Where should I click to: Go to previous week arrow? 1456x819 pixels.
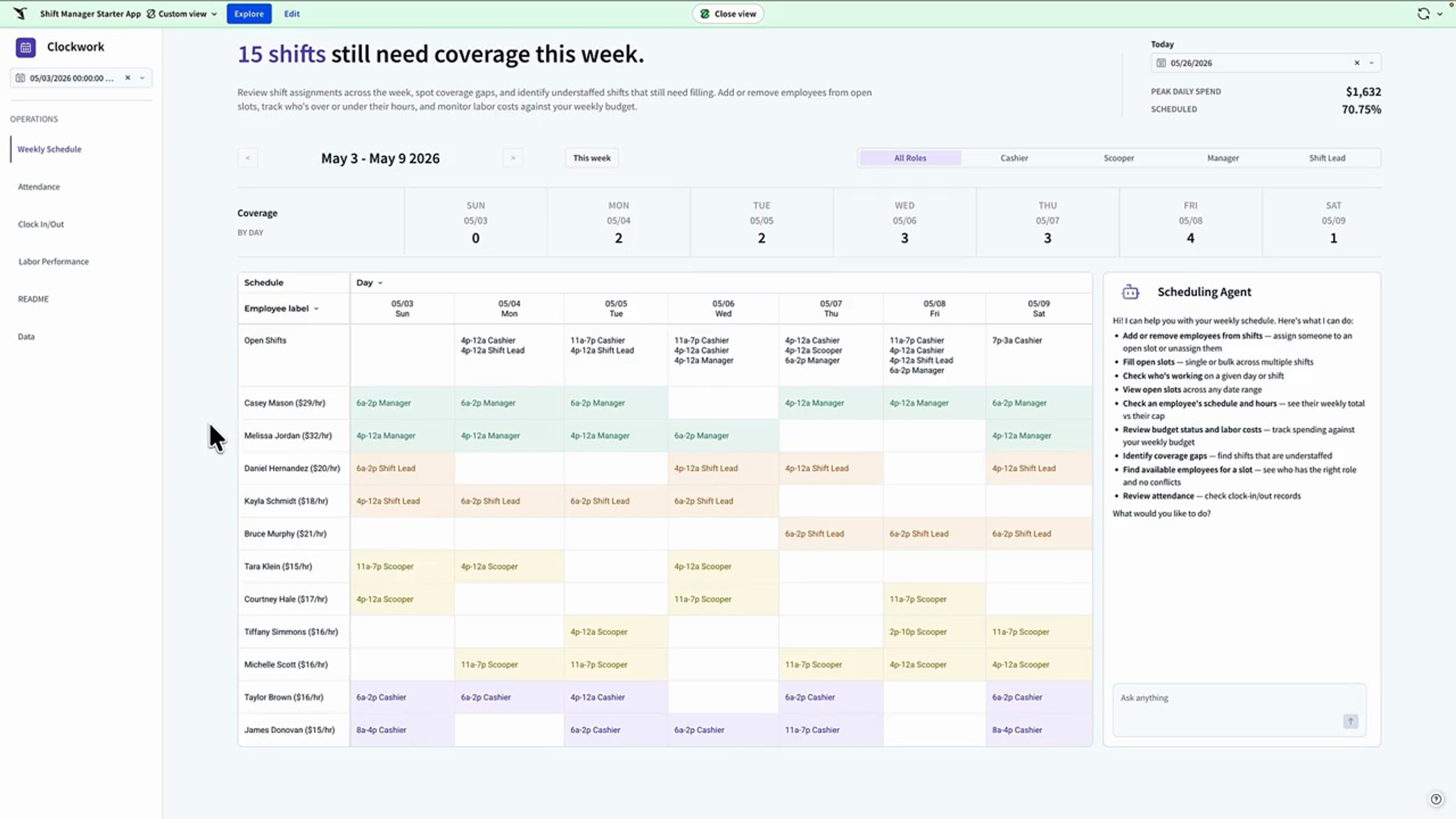248,158
